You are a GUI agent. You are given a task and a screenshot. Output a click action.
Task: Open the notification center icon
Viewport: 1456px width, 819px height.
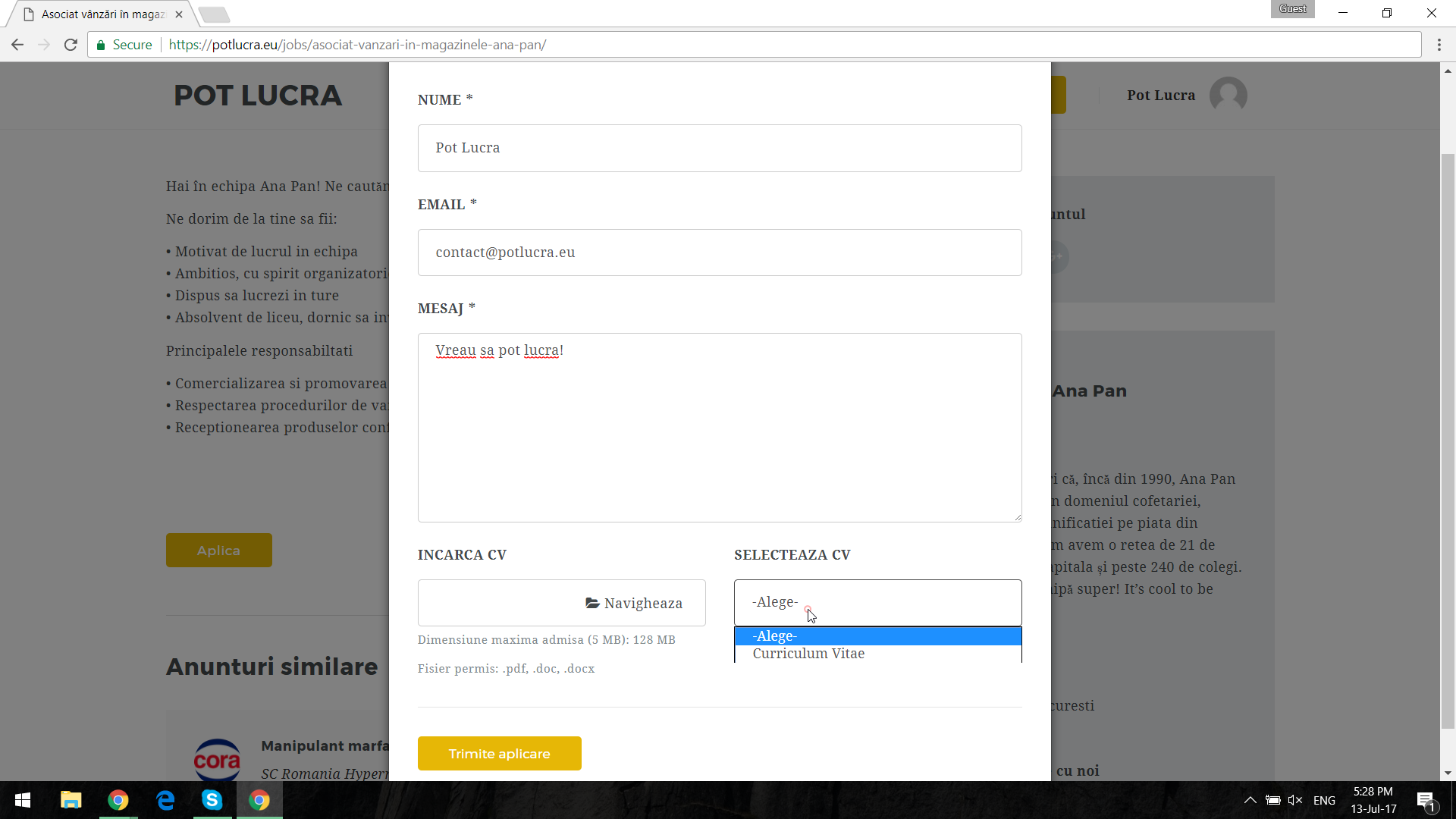tap(1425, 800)
